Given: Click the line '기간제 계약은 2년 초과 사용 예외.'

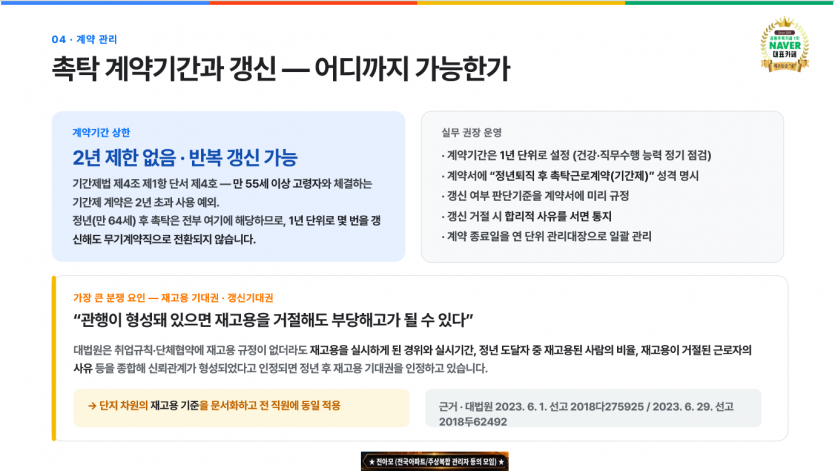Looking at the screenshot, I should [146, 202].
